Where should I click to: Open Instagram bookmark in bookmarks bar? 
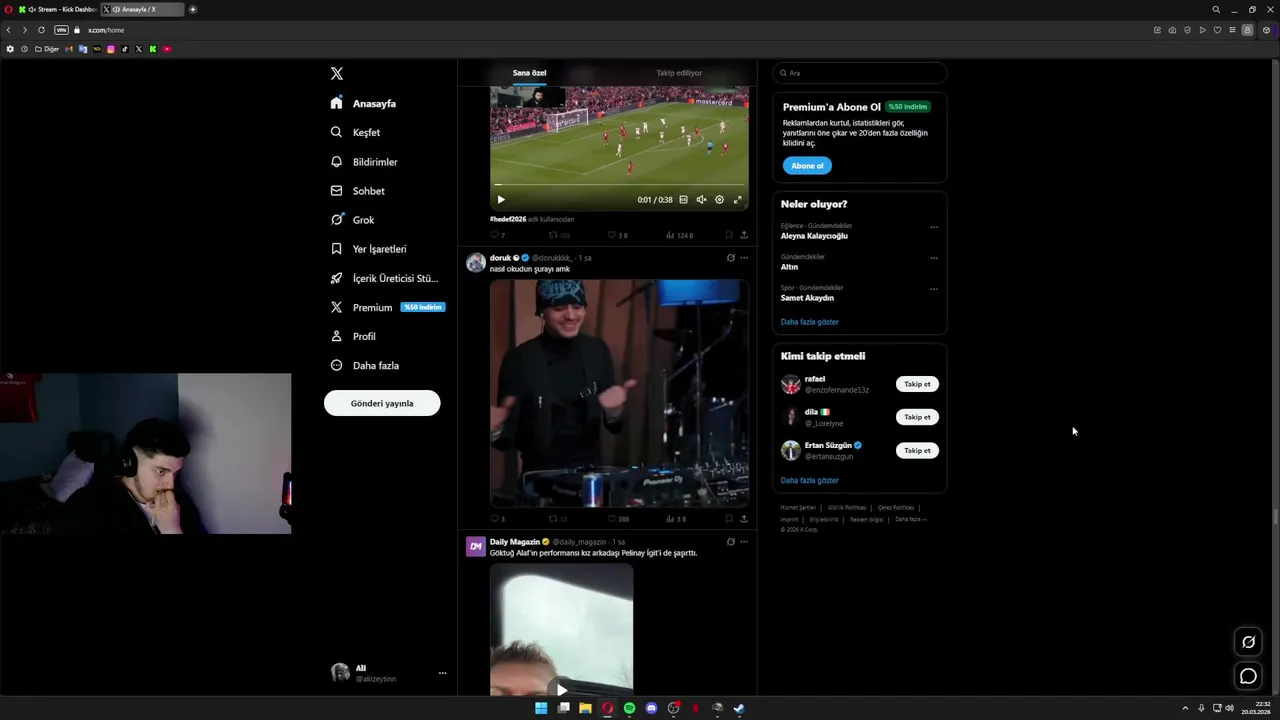pyautogui.click(x=111, y=49)
